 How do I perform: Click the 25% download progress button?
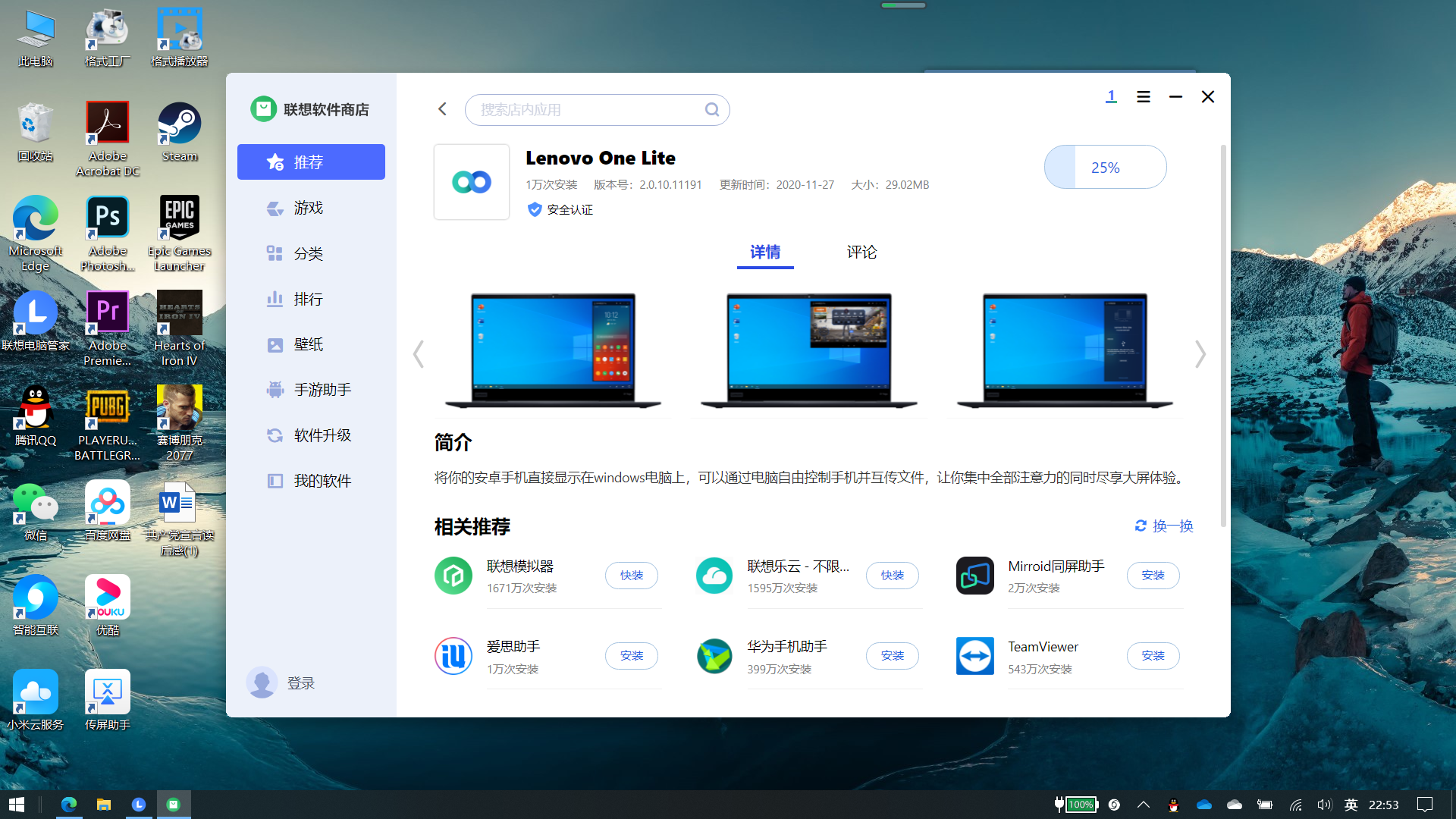click(1105, 167)
